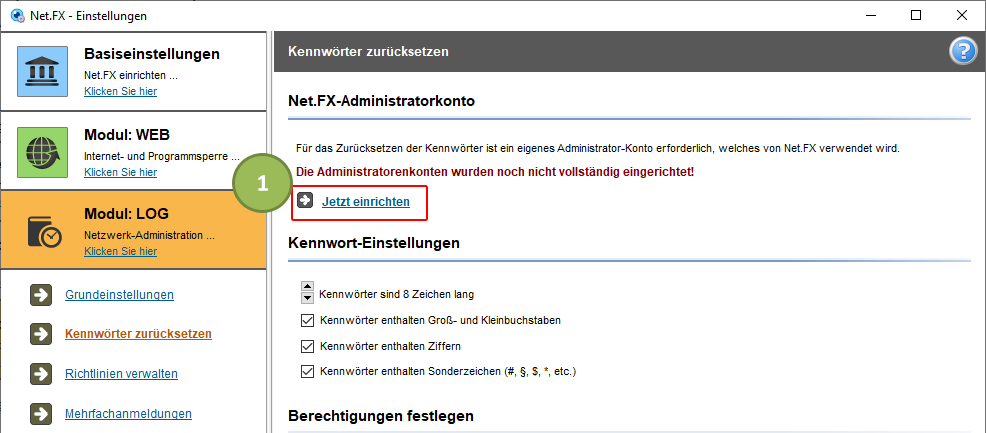
Task: Toggle Kennwörter enthalten Ziffern checkbox
Action: coord(307,346)
